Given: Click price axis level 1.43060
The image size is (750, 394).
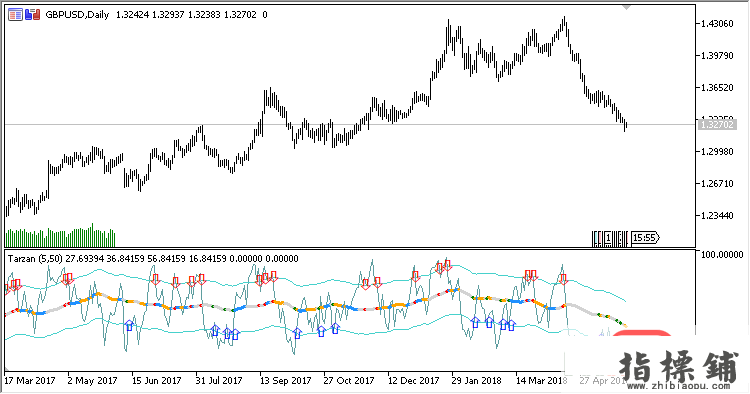Looking at the screenshot, I should click(x=717, y=24).
